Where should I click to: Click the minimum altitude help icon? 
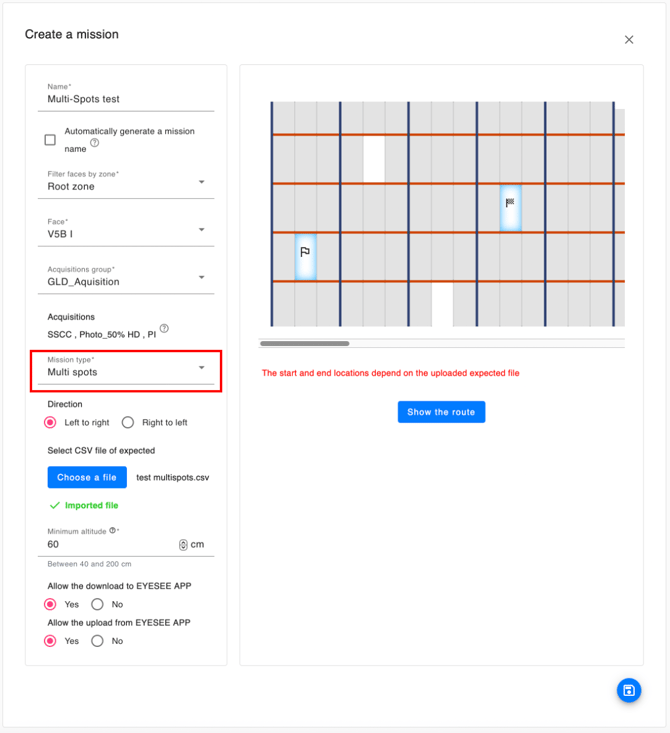(113, 531)
